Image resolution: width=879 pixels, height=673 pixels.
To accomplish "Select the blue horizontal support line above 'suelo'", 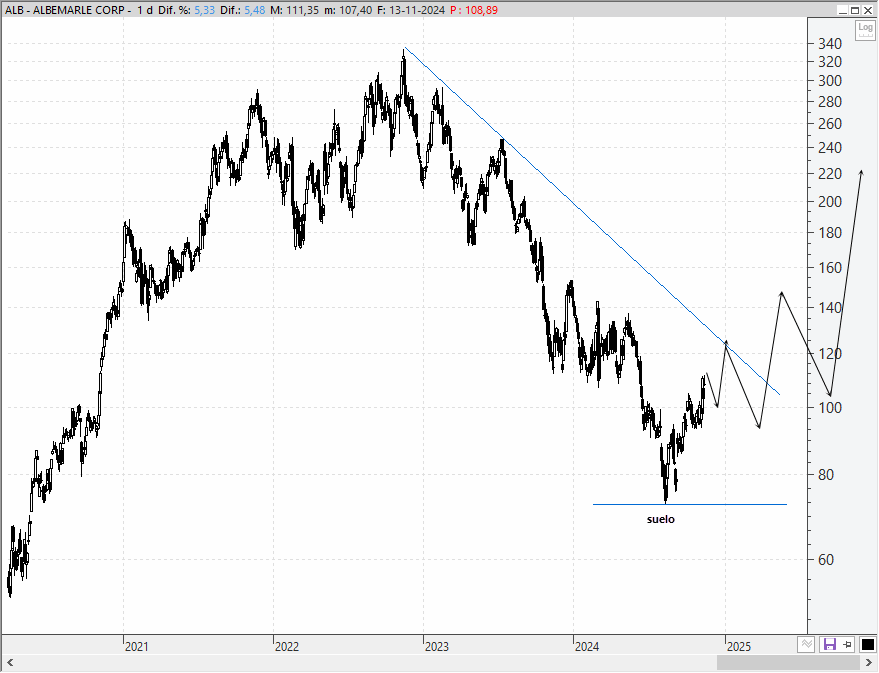I will [690, 504].
